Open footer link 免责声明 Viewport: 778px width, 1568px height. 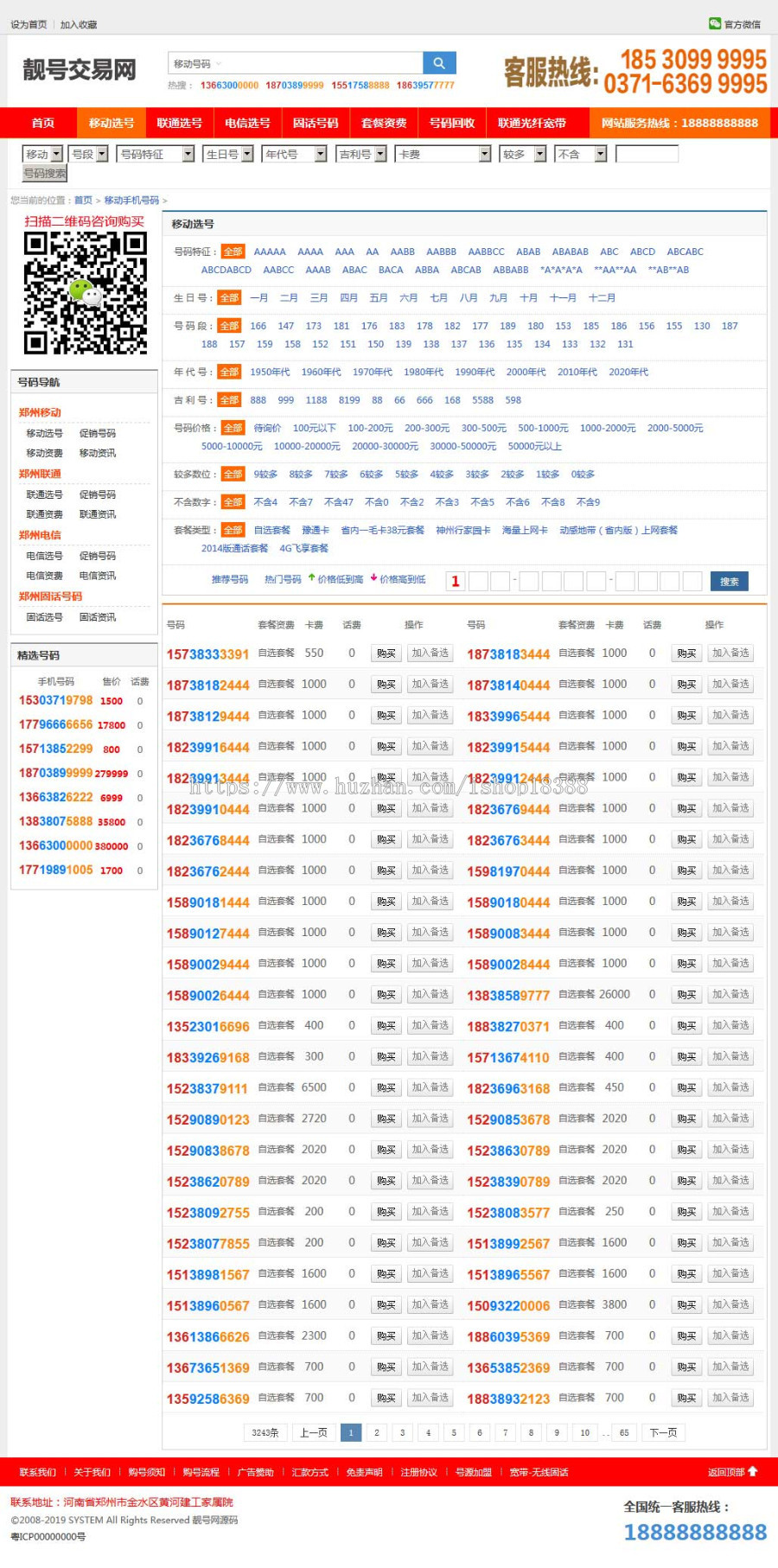coord(364,1472)
